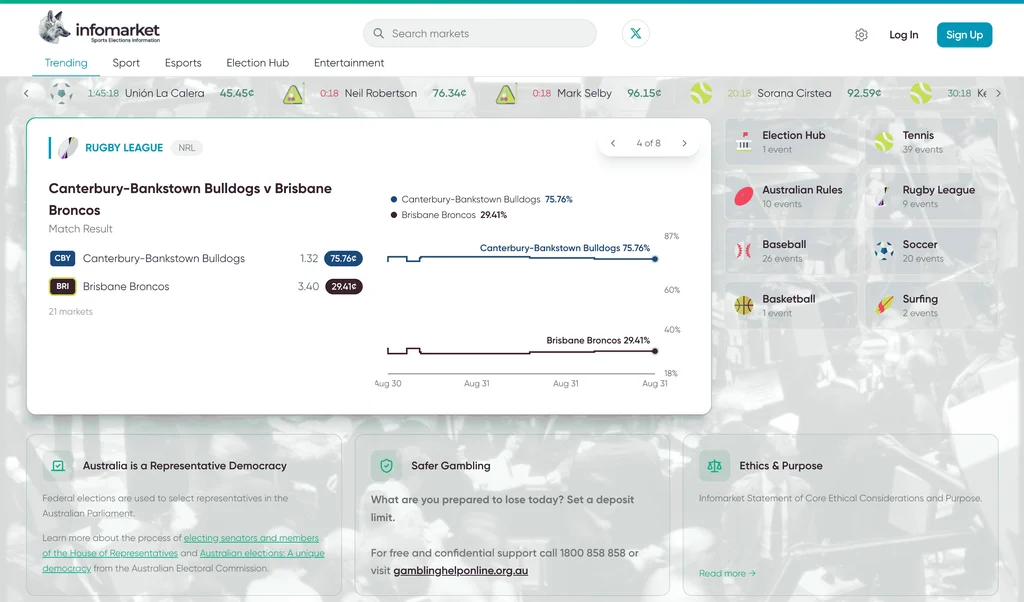Click the infomarket wolf logo

[x=54, y=27]
